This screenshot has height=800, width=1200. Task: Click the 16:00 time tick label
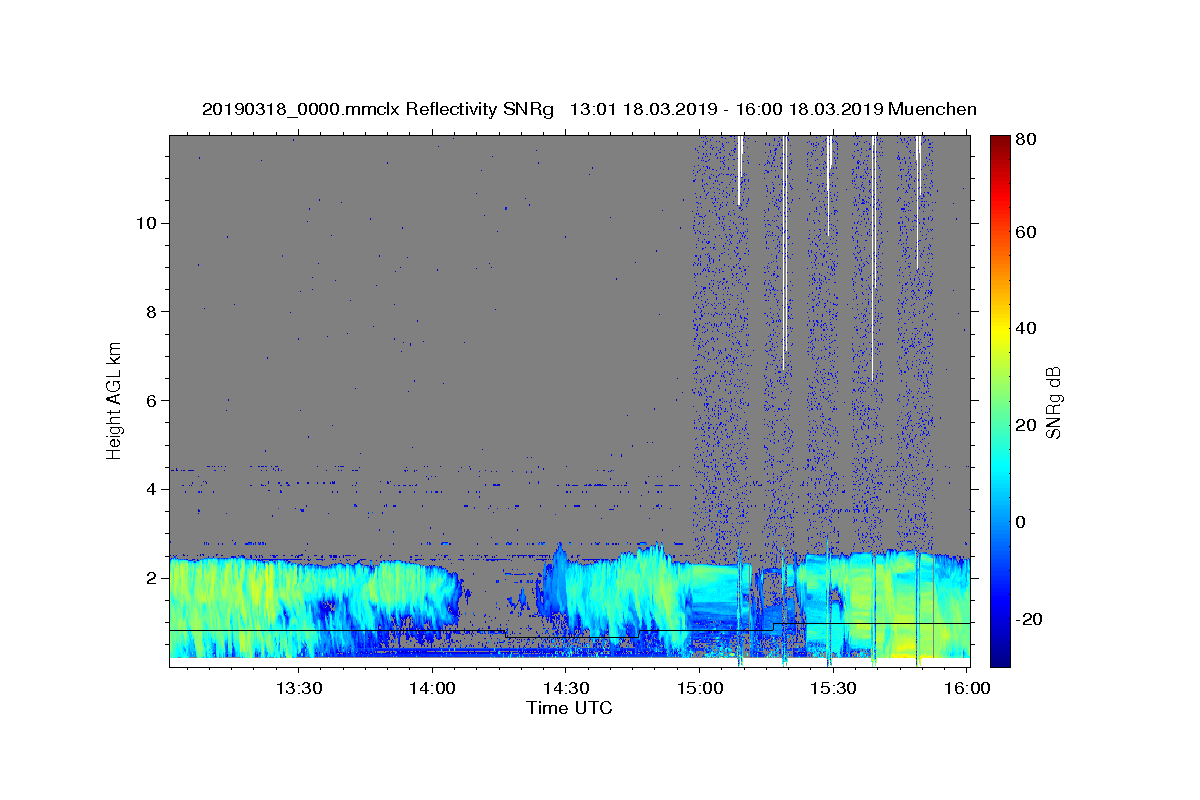[966, 688]
